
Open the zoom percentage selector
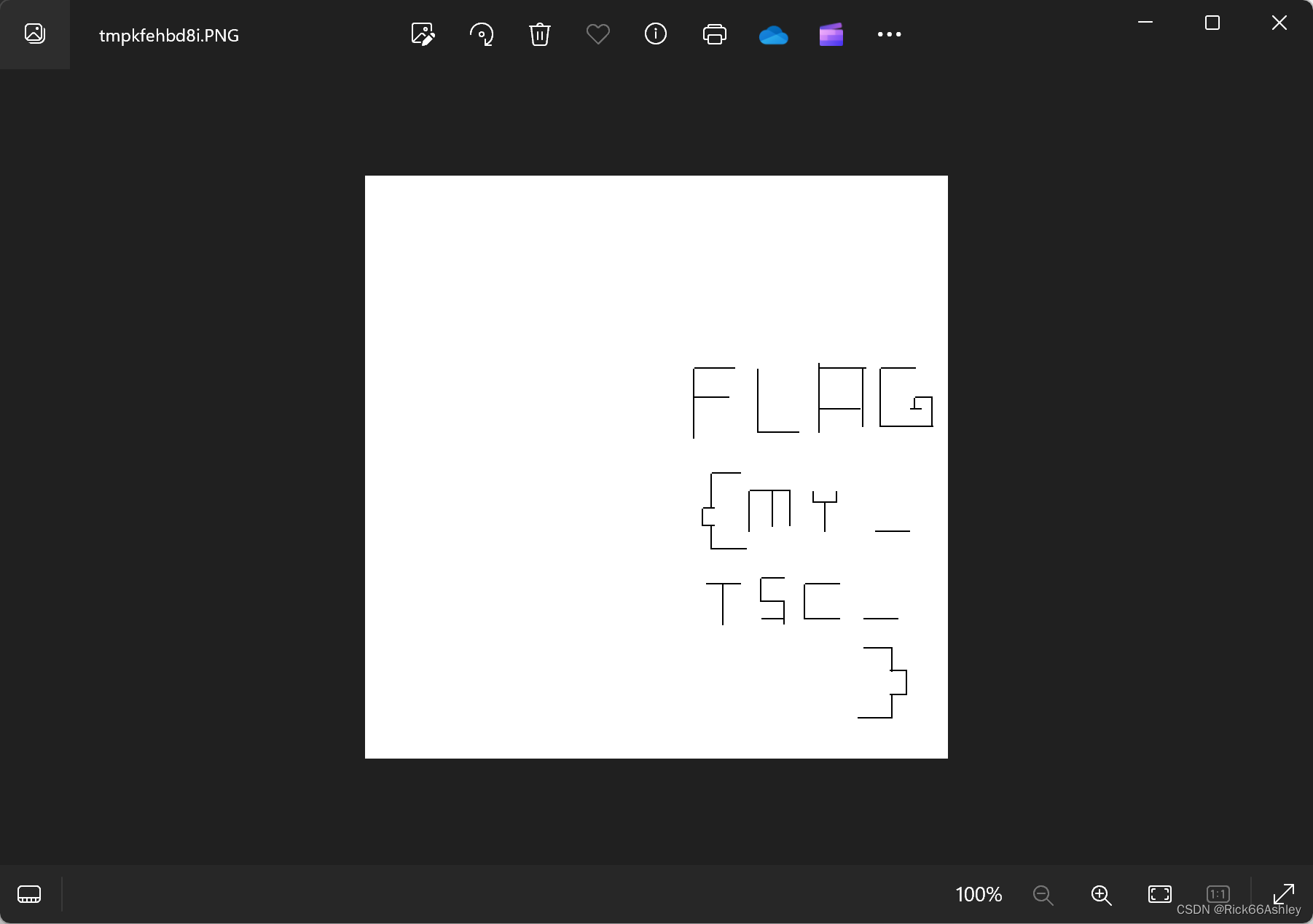tap(978, 895)
